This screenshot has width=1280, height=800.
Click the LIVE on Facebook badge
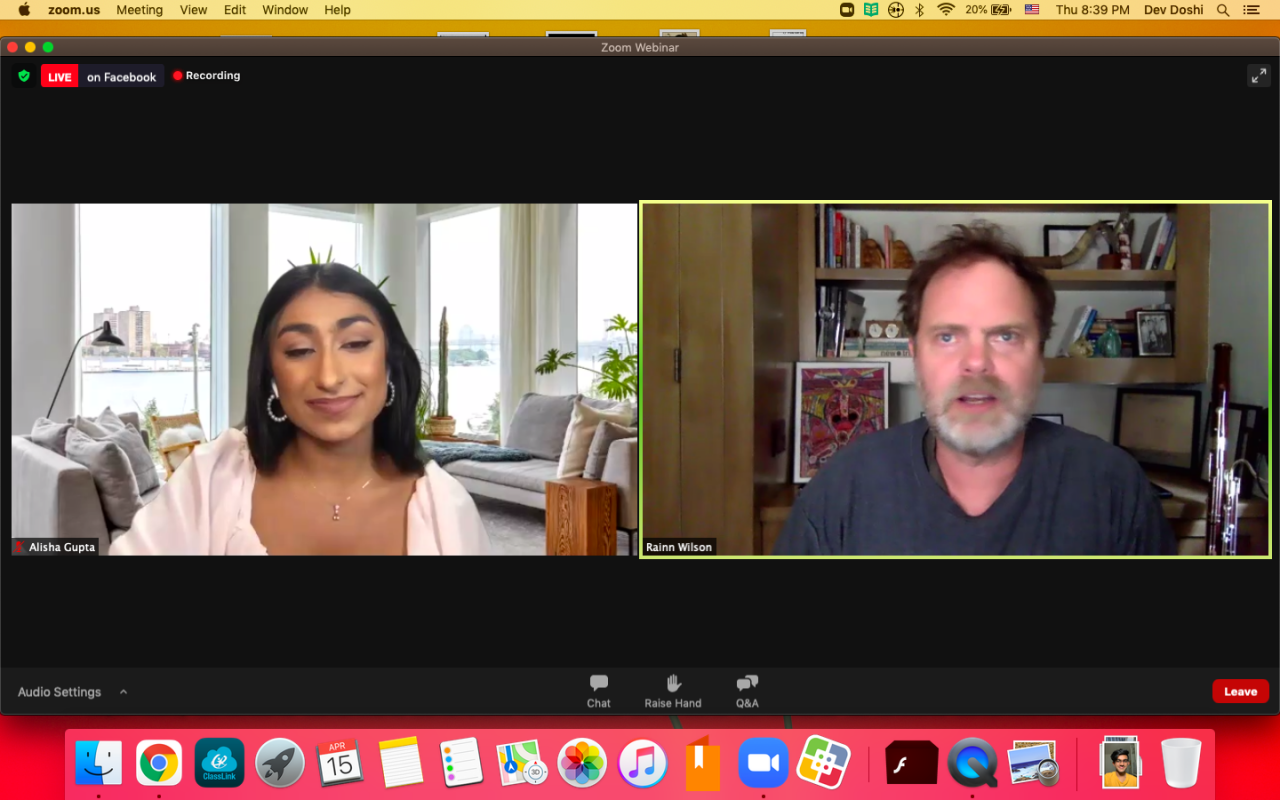(102, 77)
